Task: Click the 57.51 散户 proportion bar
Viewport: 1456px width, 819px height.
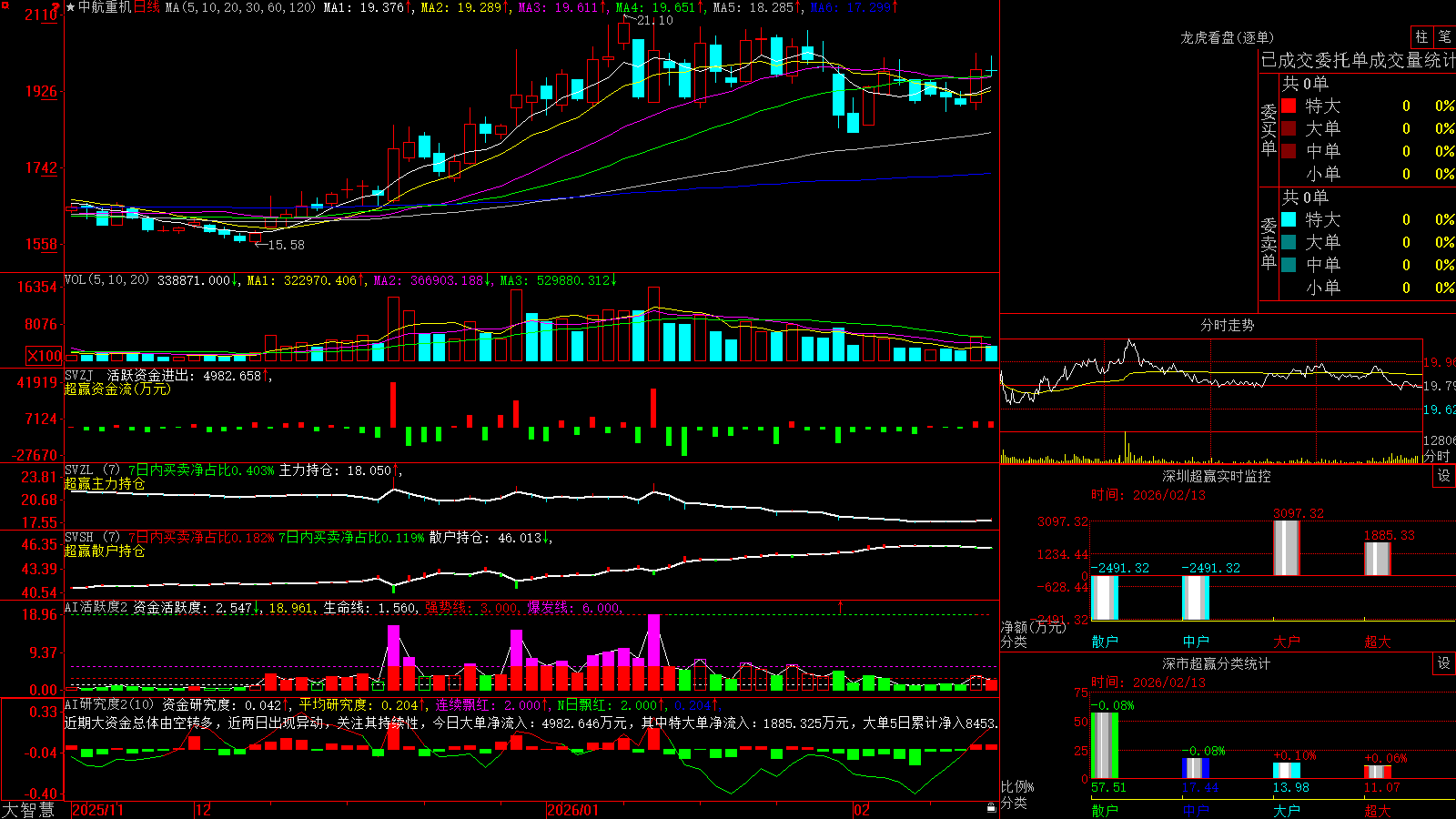Action: coord(1105,745)
